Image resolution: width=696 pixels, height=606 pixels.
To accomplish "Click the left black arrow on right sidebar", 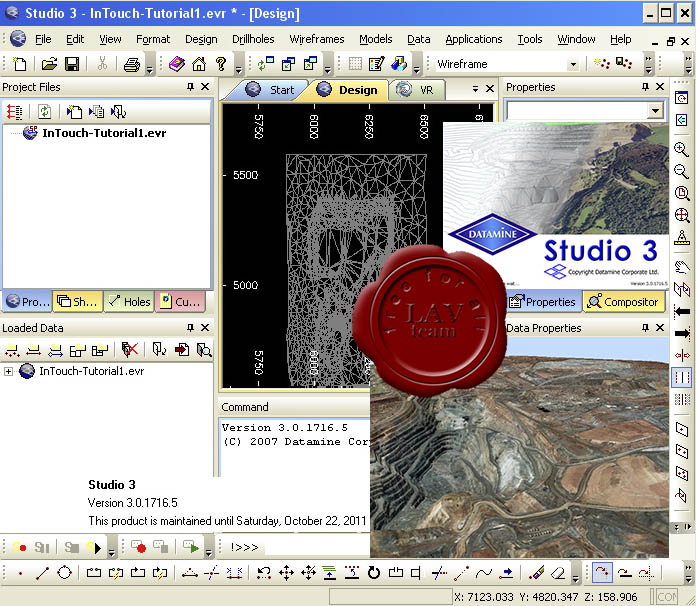I will pyautogui.click(x=682, y=311).
